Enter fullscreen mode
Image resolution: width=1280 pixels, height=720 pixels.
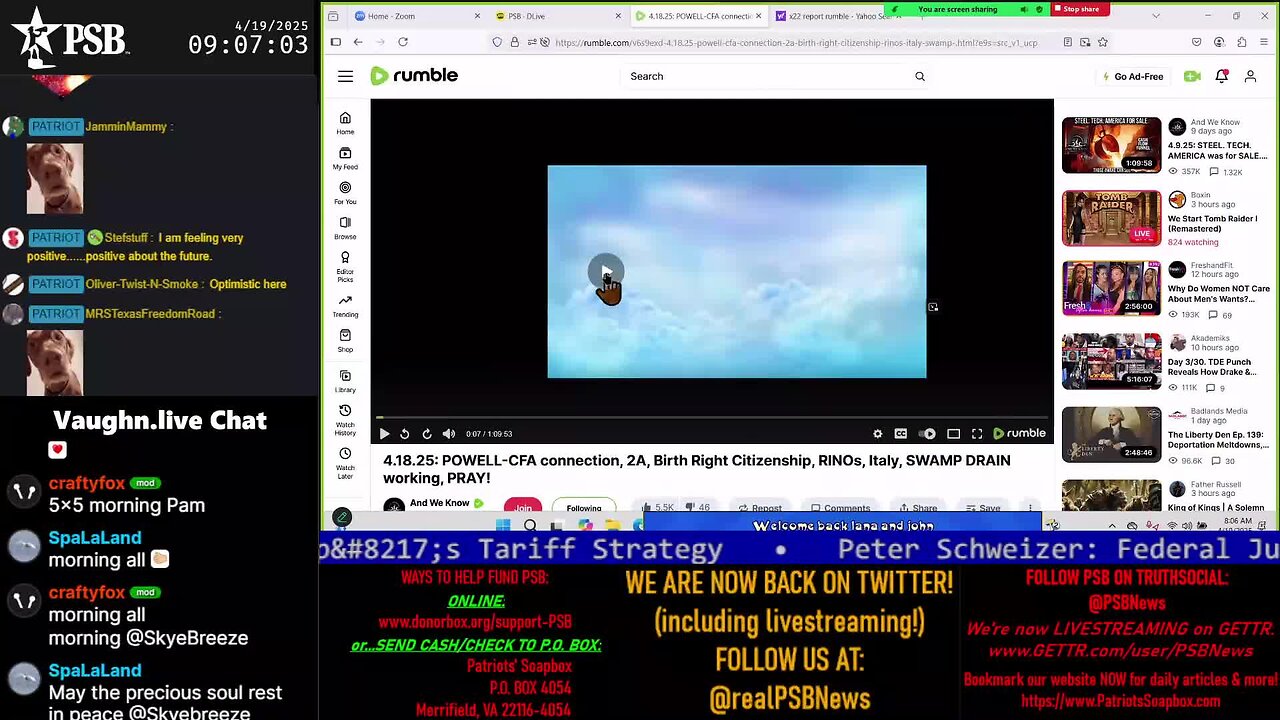(x=977, y=434)
